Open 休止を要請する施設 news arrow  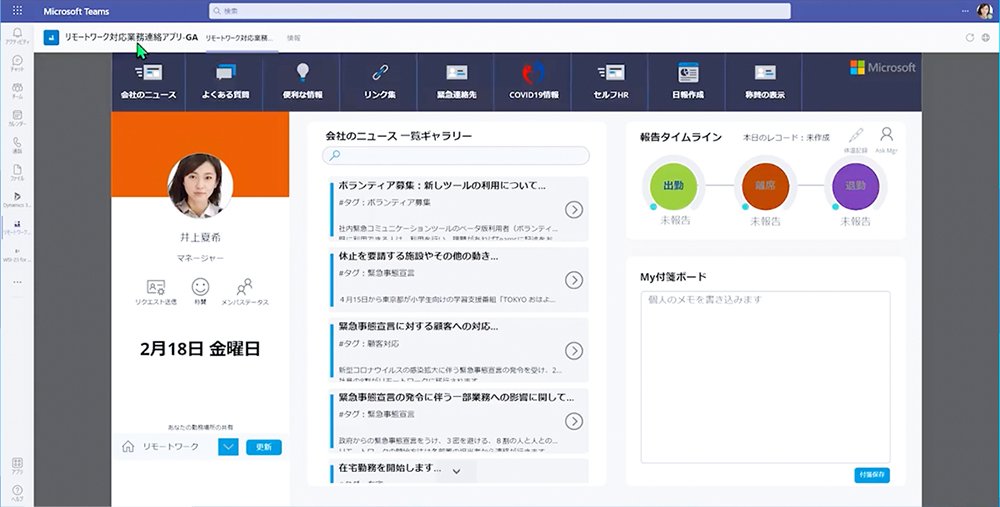tap(574, 280)
